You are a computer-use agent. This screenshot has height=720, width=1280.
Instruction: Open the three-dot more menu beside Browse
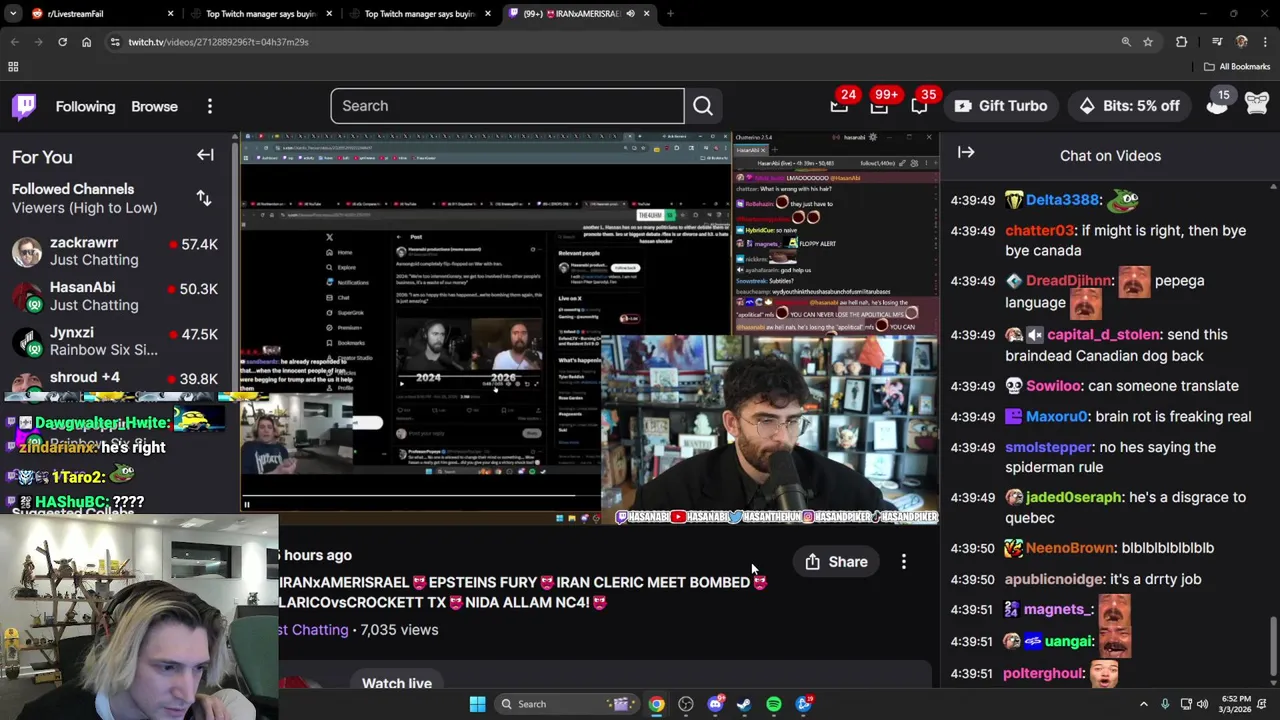210,106
